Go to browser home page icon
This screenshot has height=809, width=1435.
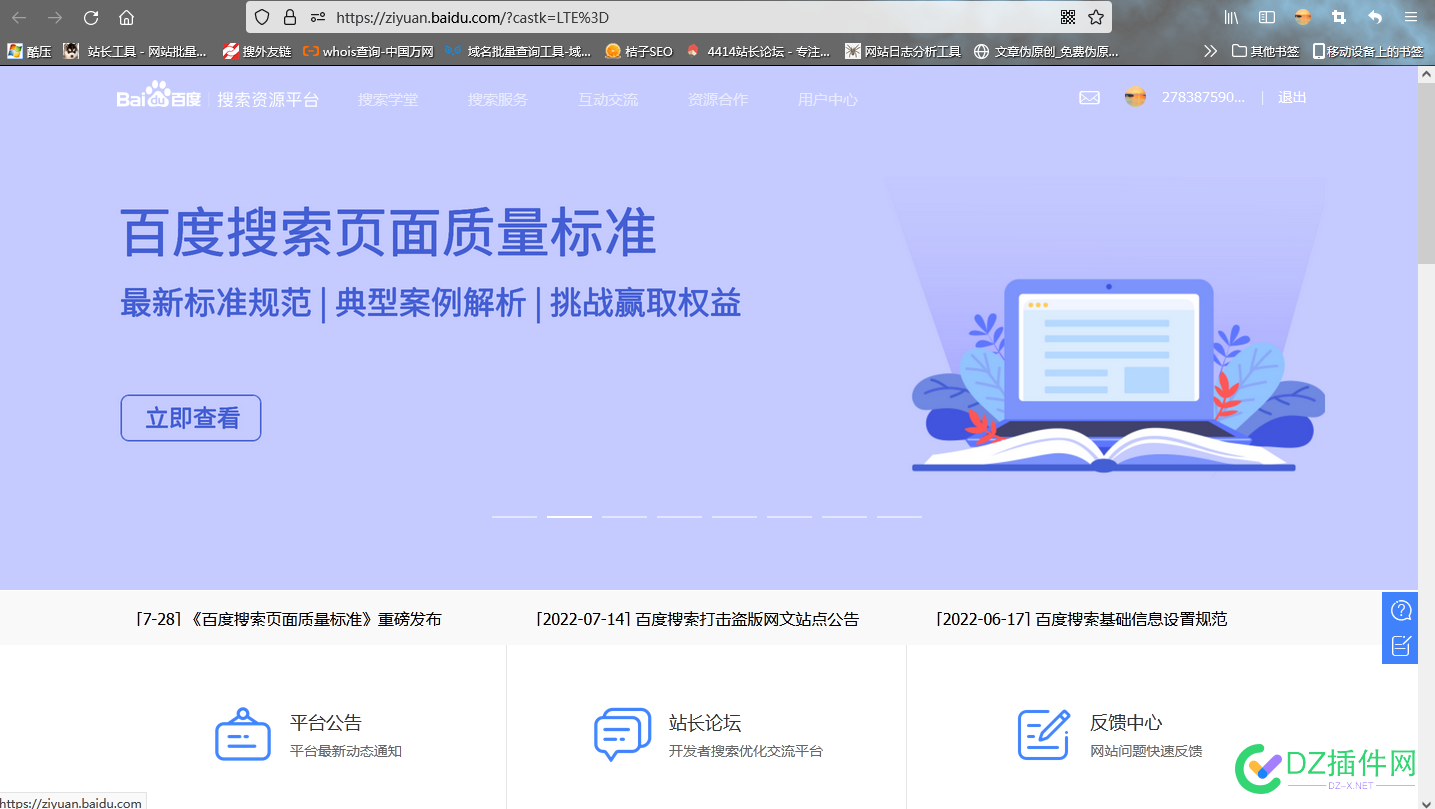coord(126,17)
